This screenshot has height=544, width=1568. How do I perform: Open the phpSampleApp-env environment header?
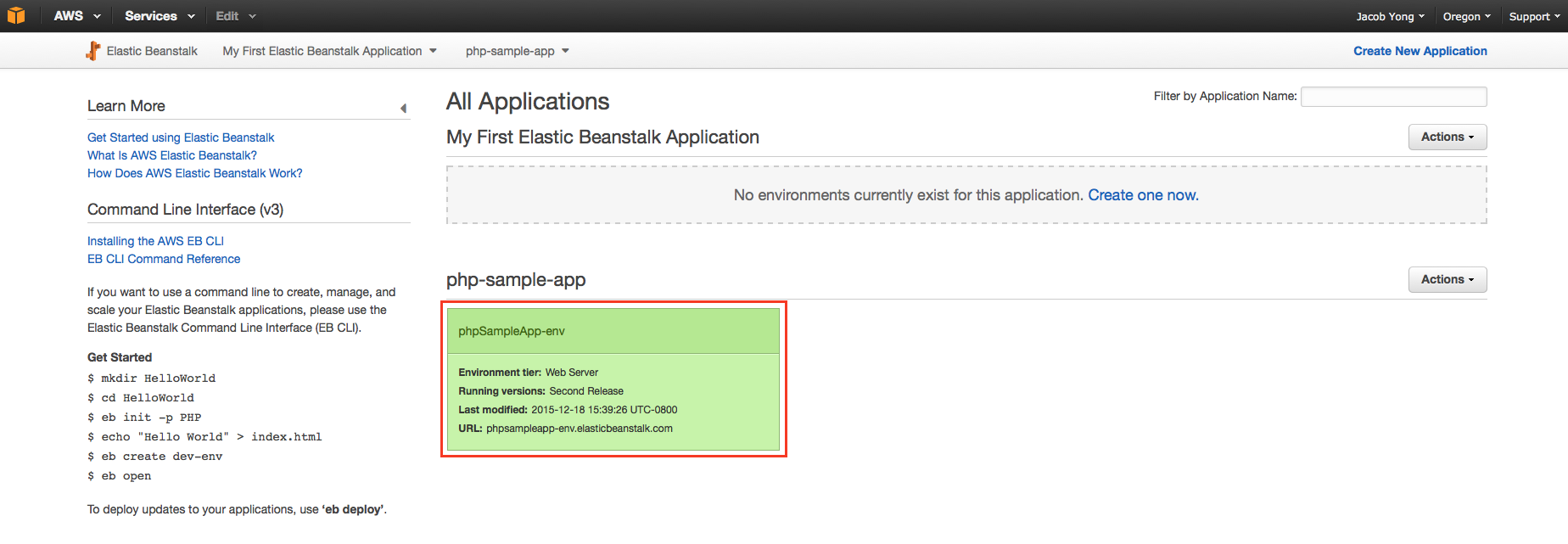pyautogui.click(x=613, y=331)
